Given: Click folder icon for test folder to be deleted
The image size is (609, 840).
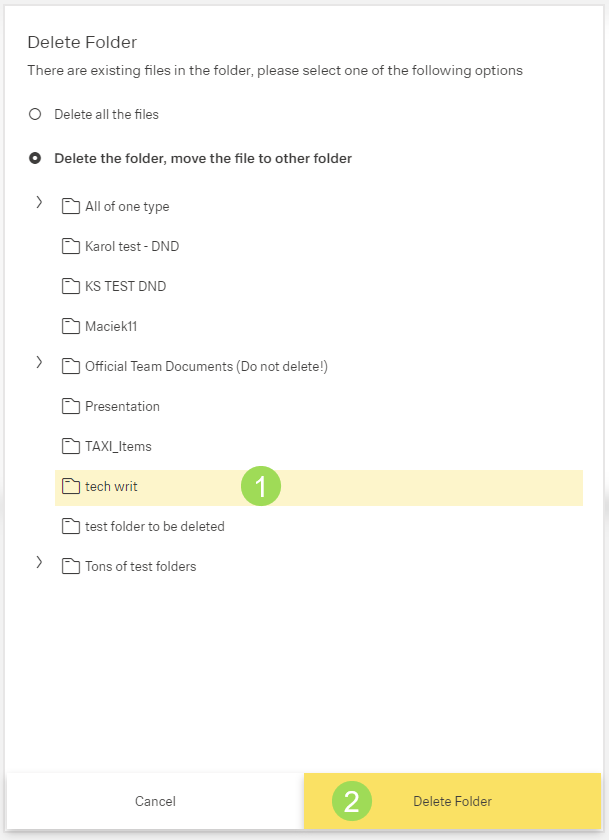Looking at the screenshot, I should [70, 526].
